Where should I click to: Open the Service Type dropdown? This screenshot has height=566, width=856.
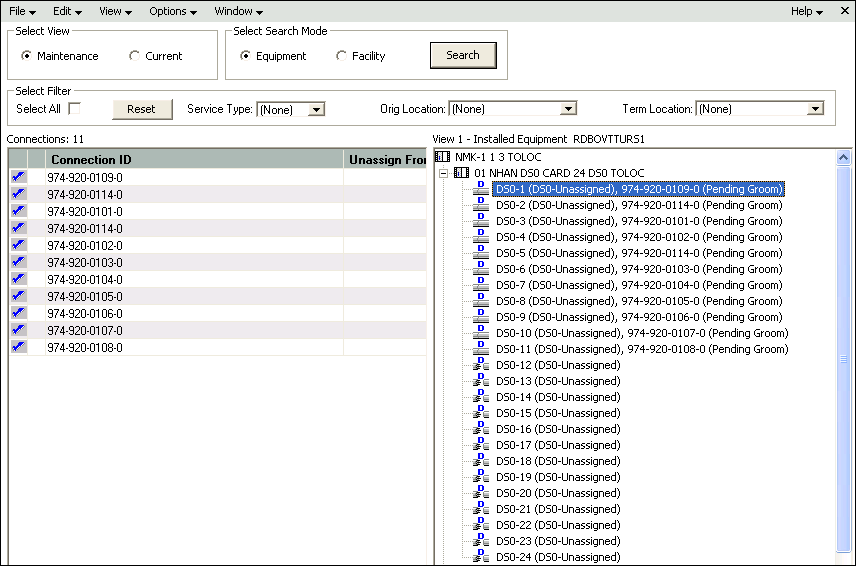pyautogui.click(x=316, y=109)
